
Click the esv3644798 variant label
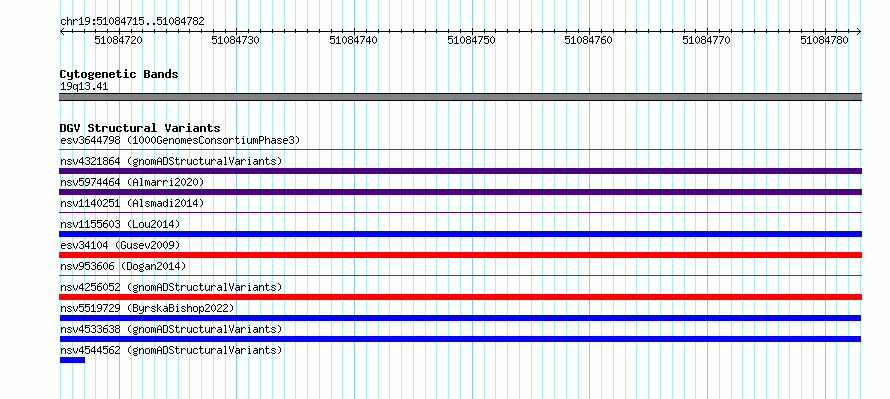(179, 140)
